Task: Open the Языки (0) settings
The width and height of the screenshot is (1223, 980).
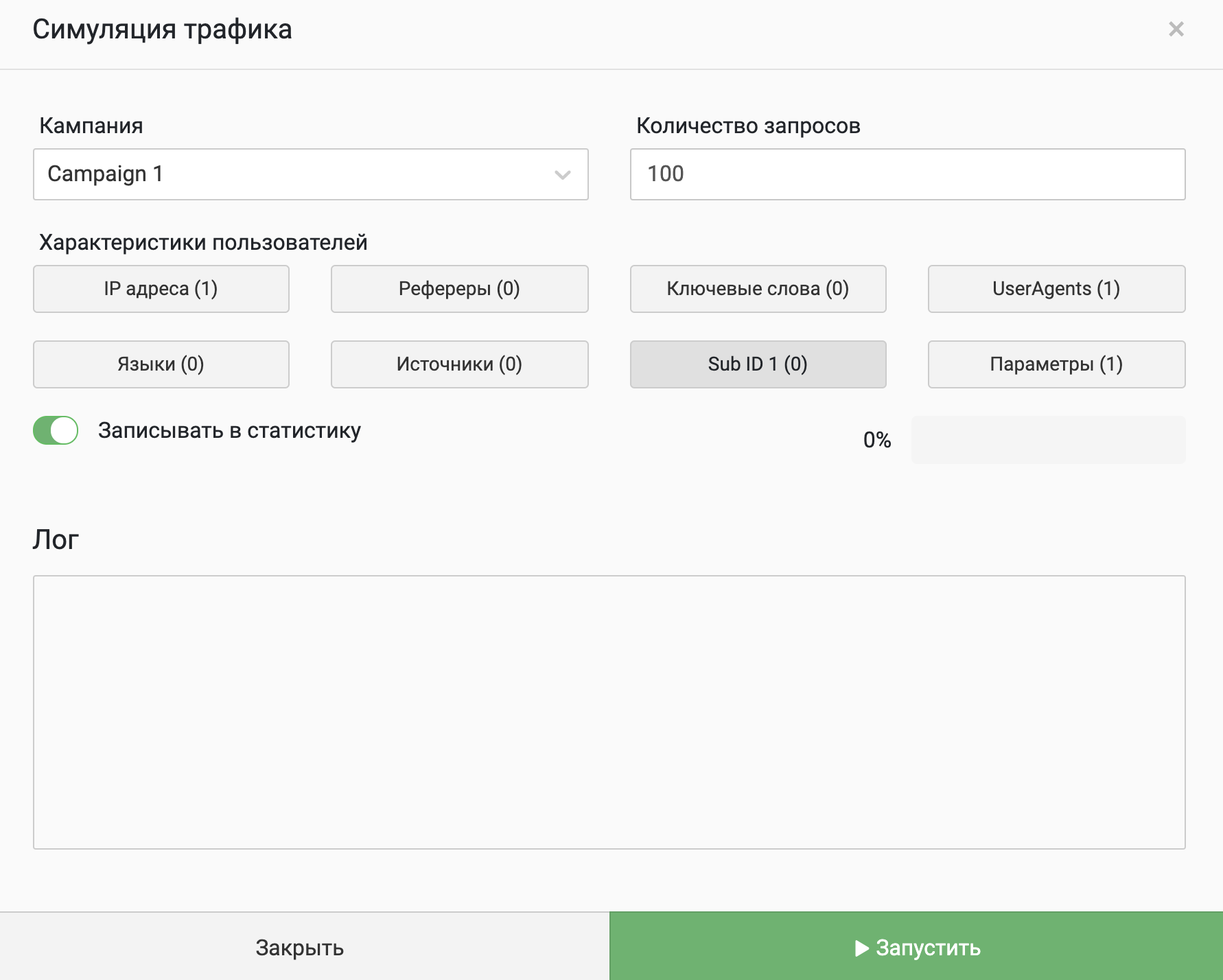Action: click(161, 364)
